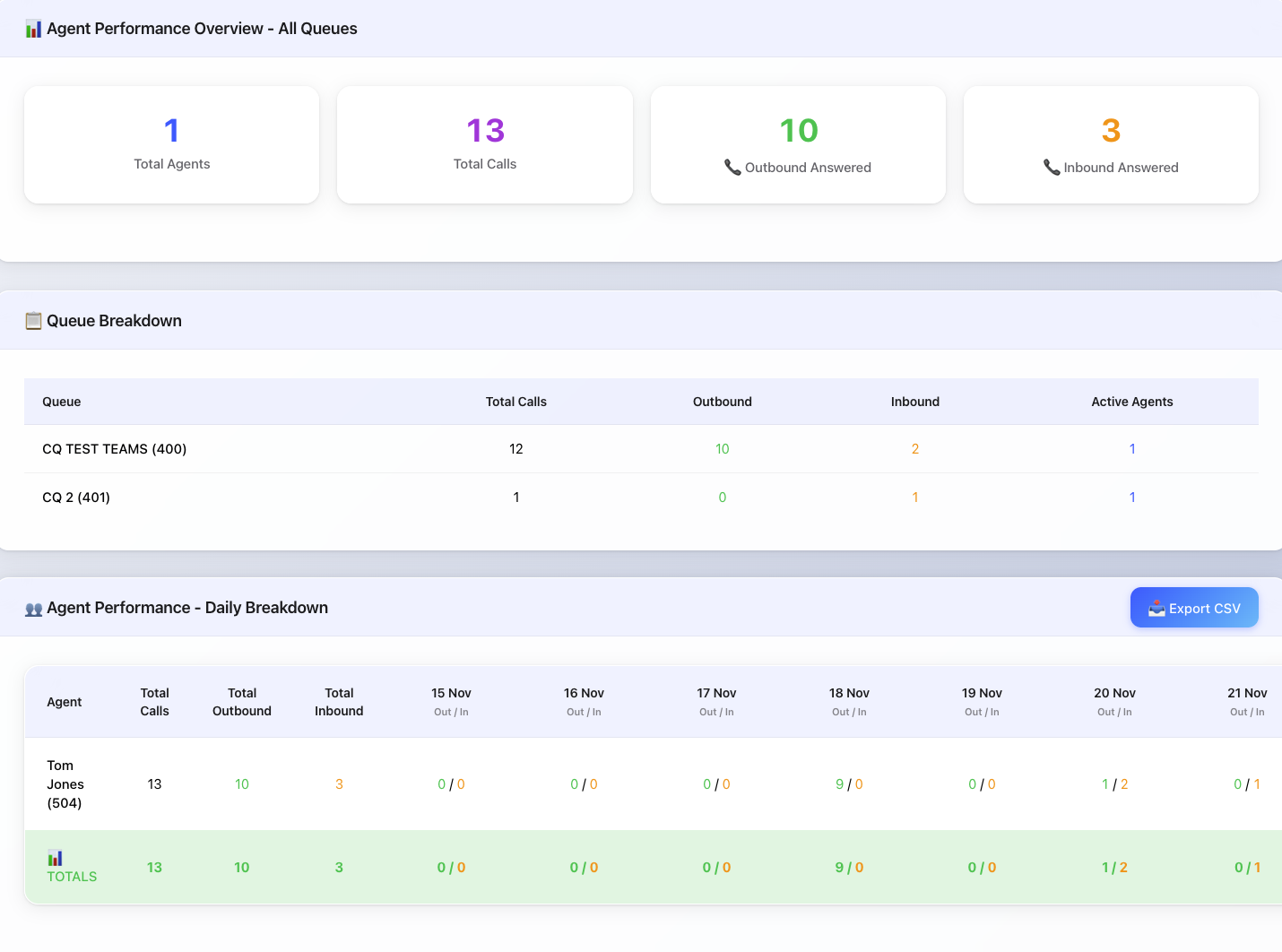Screen dimensions: 1282x952
Task: Sort by the Outbound column header
Action: [723, 402]
